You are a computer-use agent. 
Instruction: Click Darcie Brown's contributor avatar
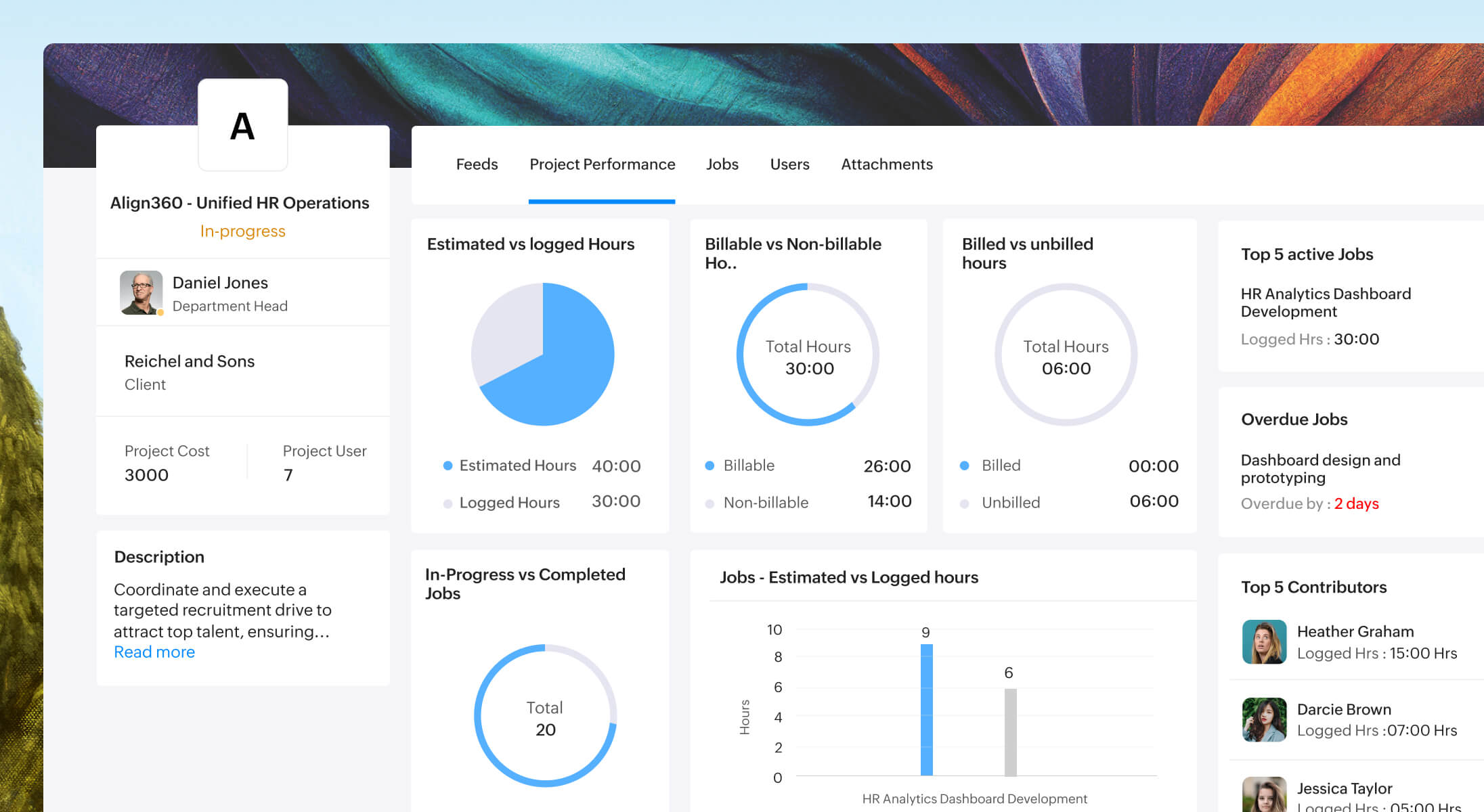(x=1264, y=719)
